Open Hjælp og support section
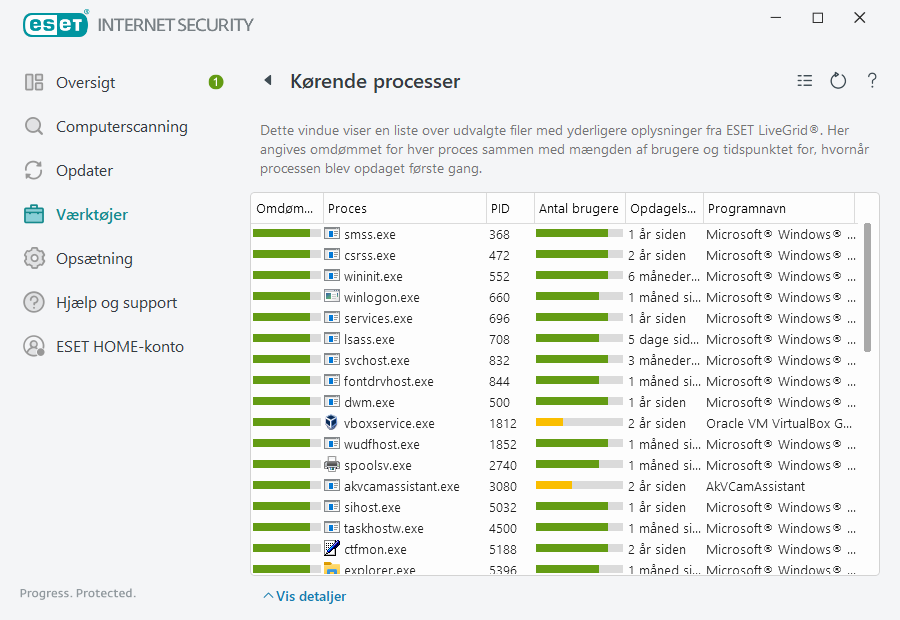This screenshot has height=620, width=900. (116, 303)
